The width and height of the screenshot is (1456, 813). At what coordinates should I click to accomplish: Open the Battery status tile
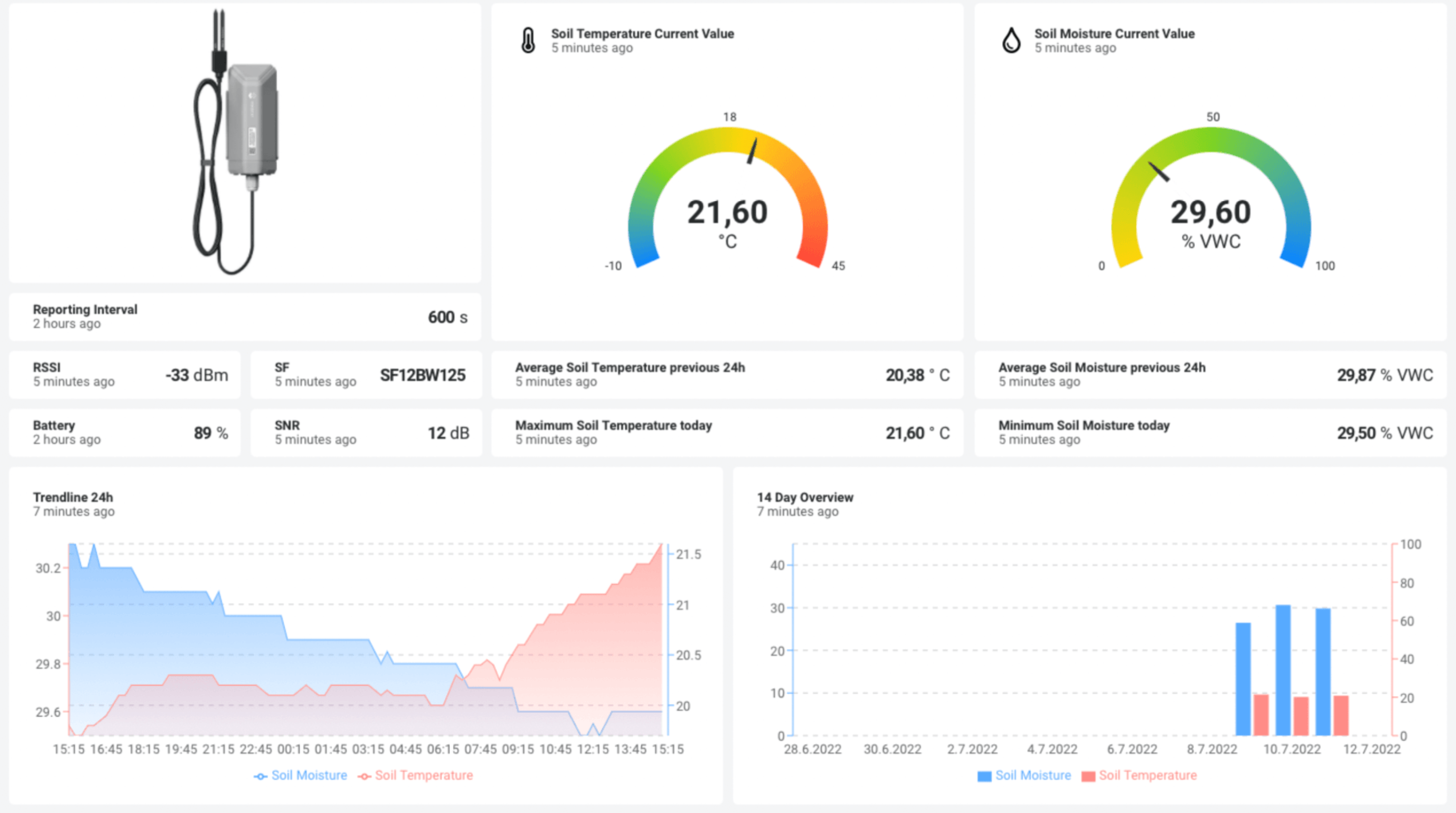(x=124, y=432)
